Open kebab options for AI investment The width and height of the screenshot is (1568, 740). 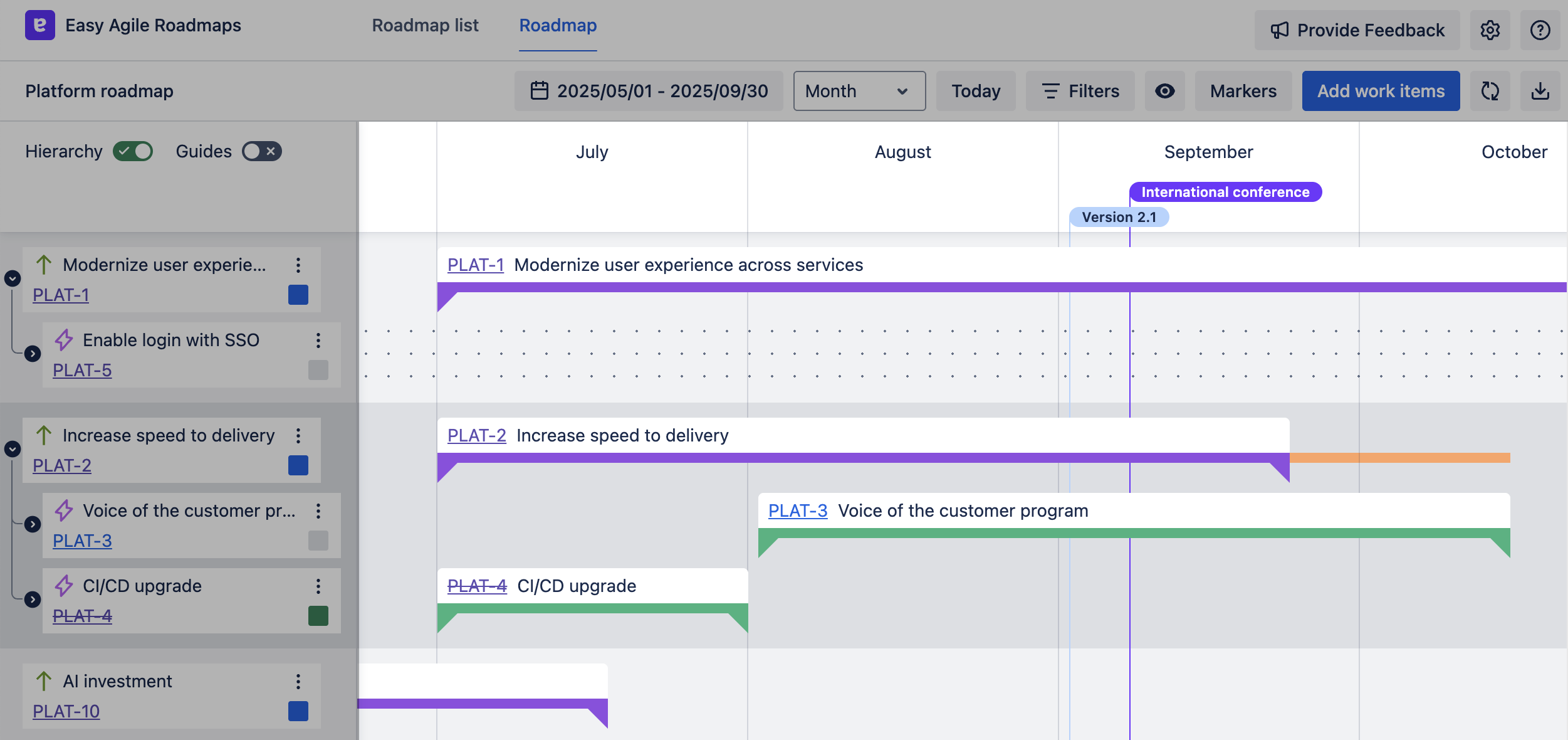coord(298,681)
